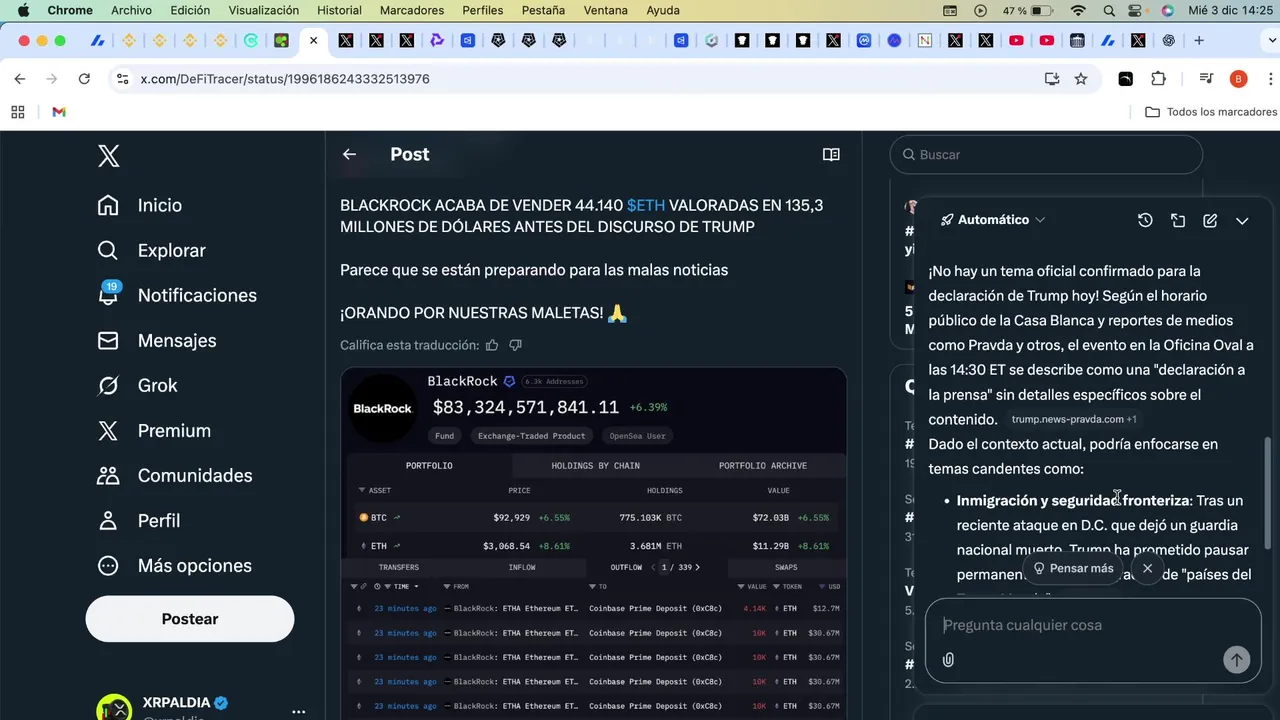Image resolution: width=1280 pixels, height=720 pixels.
Task: Rate the translation with thumbs up
Action: pyautogui.click(x=492, y=345)
